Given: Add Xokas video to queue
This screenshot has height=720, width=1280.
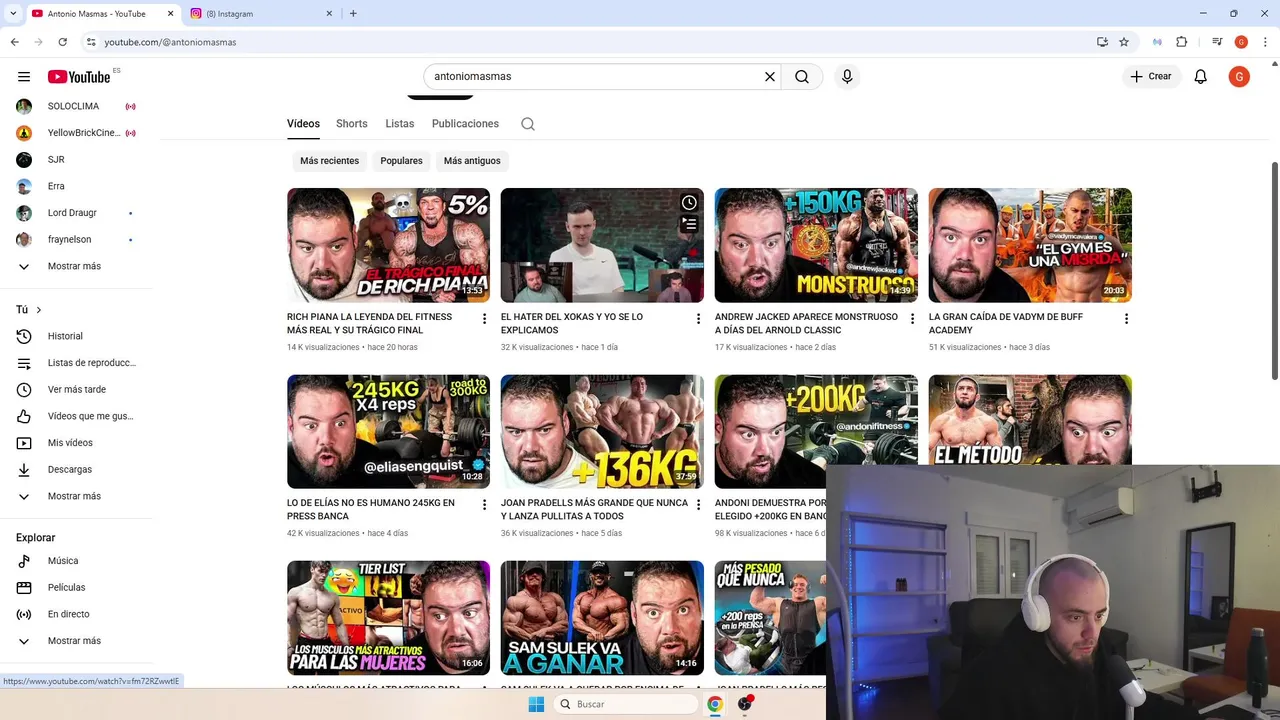Looking at the screenshot, I should 689,224.
